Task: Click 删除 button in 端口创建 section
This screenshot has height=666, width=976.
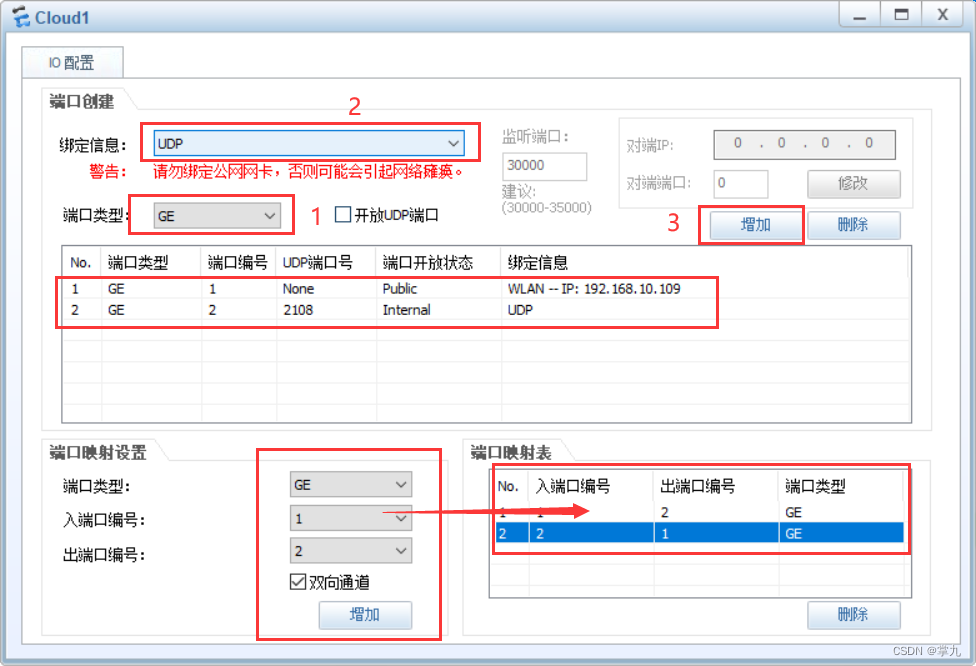Action: pos(853,225)
